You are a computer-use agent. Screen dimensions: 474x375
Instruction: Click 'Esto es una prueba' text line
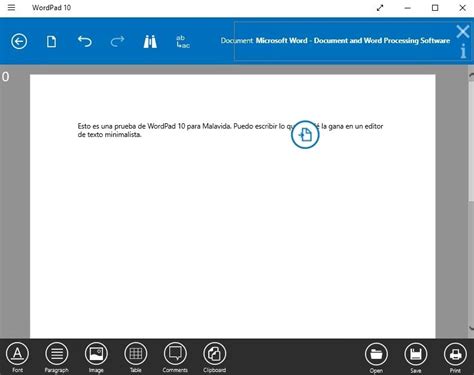click(230, 126)
